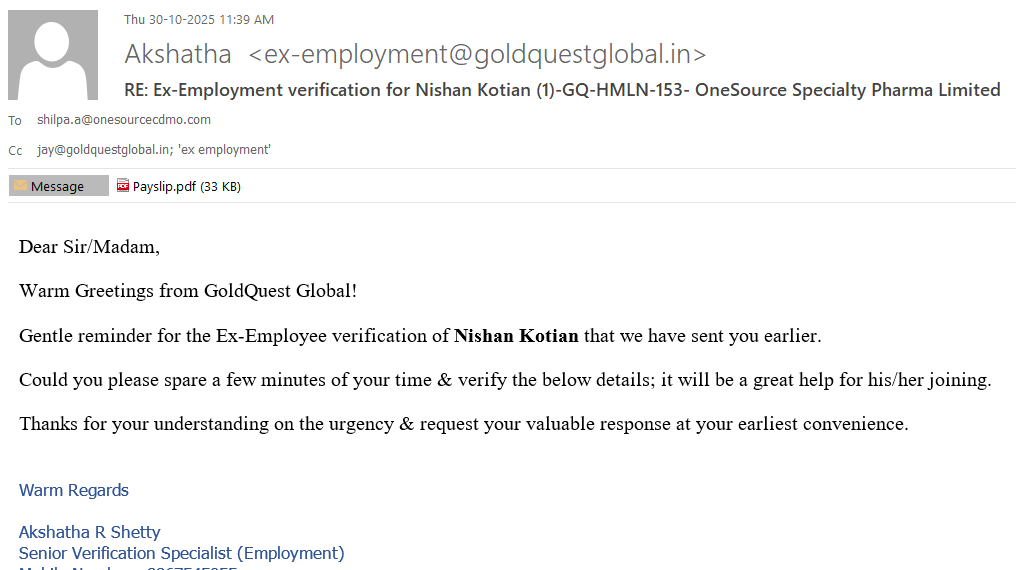Click the "Dear Sir/Madam," greeting line

pos(89,247)
